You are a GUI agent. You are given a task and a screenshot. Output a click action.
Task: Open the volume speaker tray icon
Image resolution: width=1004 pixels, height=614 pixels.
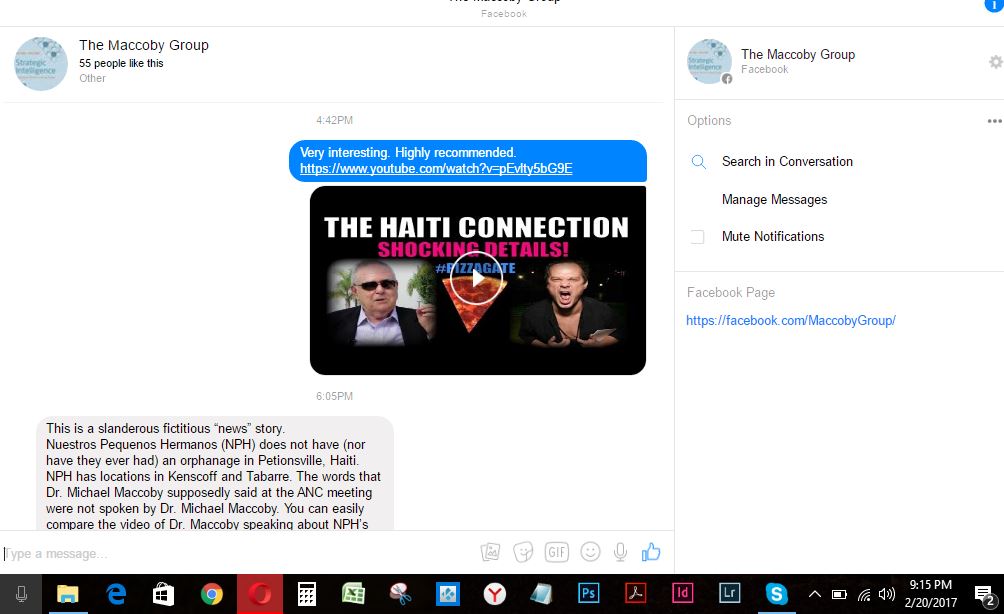[x=887, y=594]
